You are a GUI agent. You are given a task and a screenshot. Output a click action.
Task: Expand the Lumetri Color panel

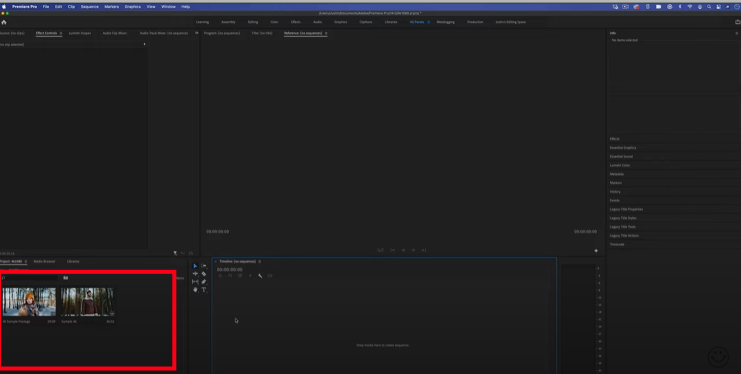tap(620, 165)
